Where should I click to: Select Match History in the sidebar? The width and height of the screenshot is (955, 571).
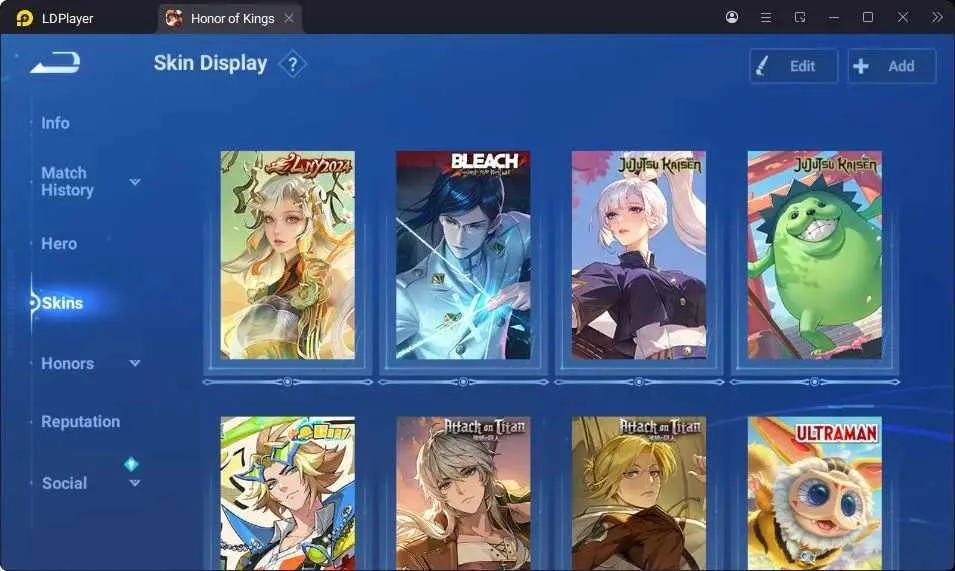[x=67, y=181]
